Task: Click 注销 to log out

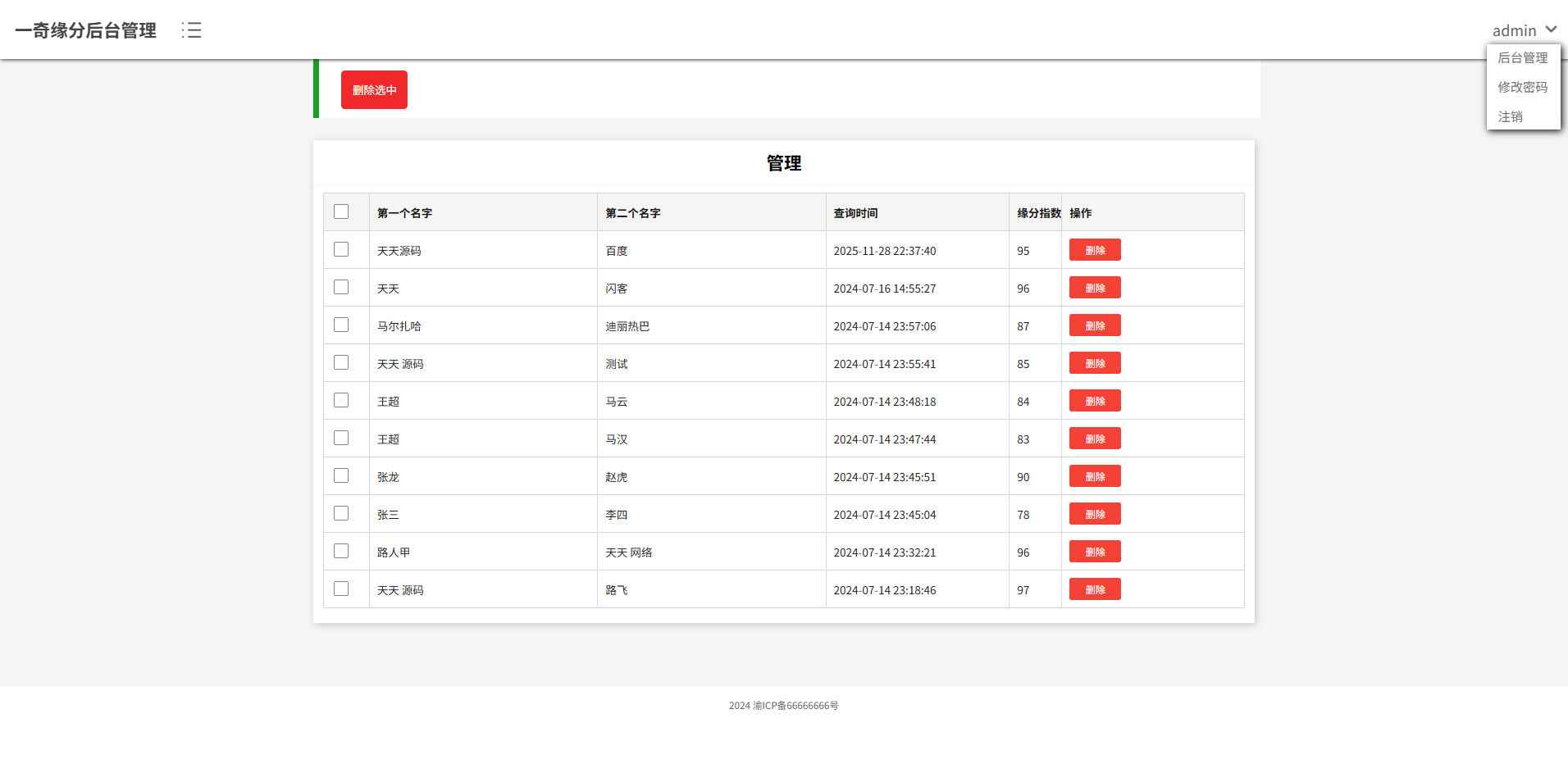Action: (x=1510, y=116)
